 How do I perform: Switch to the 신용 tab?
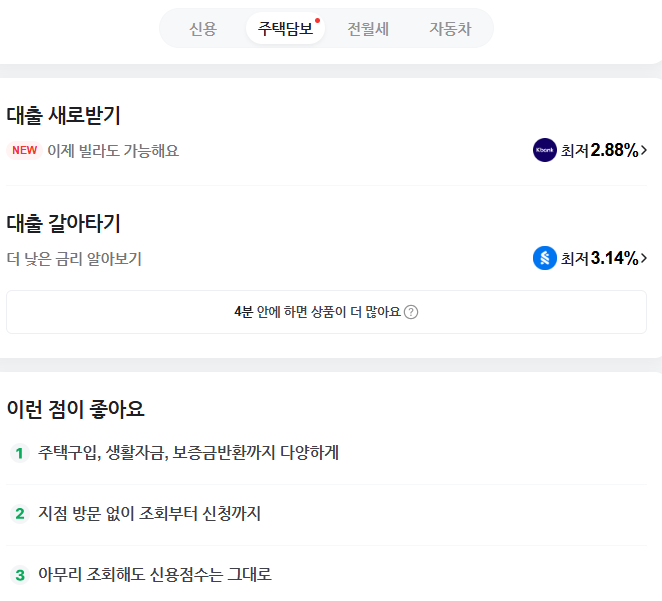(x=203, y=29)
